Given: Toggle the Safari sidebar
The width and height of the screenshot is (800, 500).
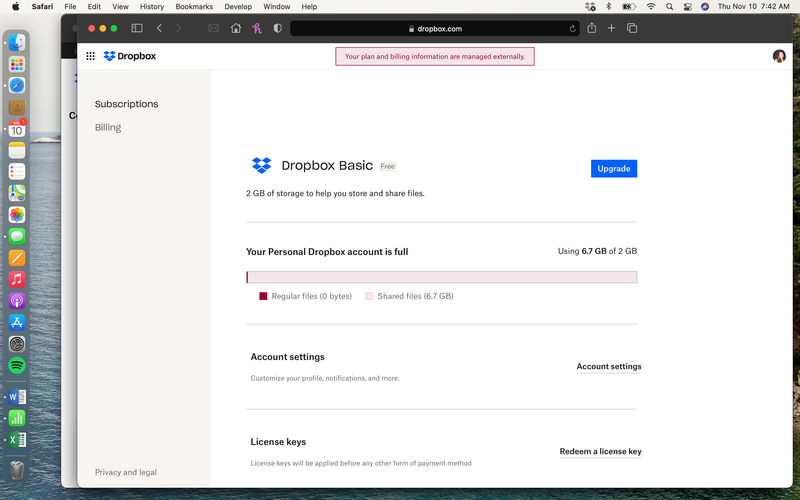Looking at the screenshot, I should [x=137, y=28].
